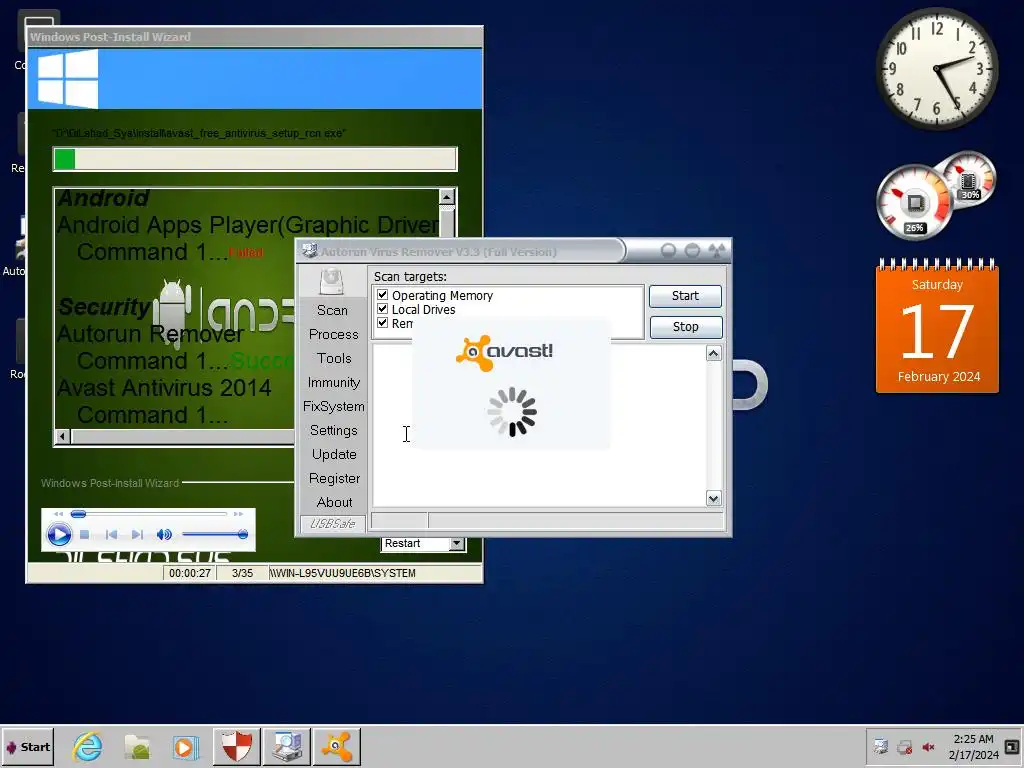Click the muted volume tray icon
1024x768 pixels.
click(x=928, y=747)
